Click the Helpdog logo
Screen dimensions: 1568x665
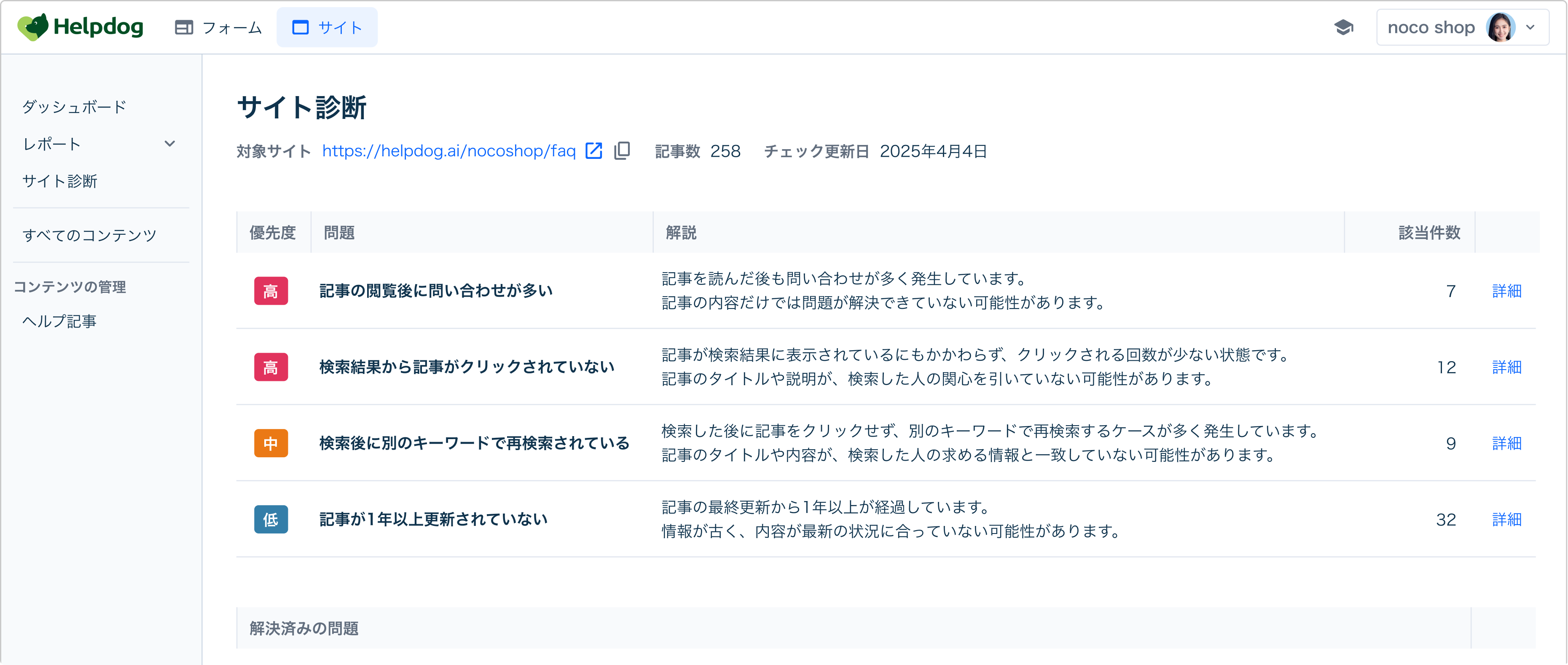tap(81, 27)
